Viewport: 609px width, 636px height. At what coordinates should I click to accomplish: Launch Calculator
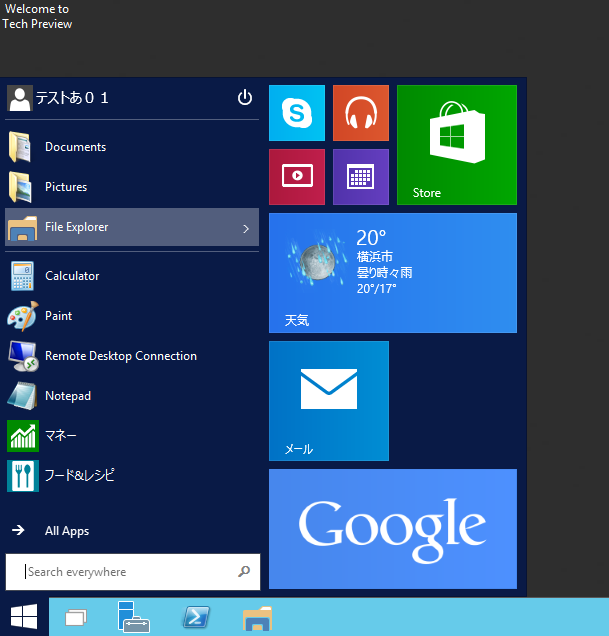132,276
